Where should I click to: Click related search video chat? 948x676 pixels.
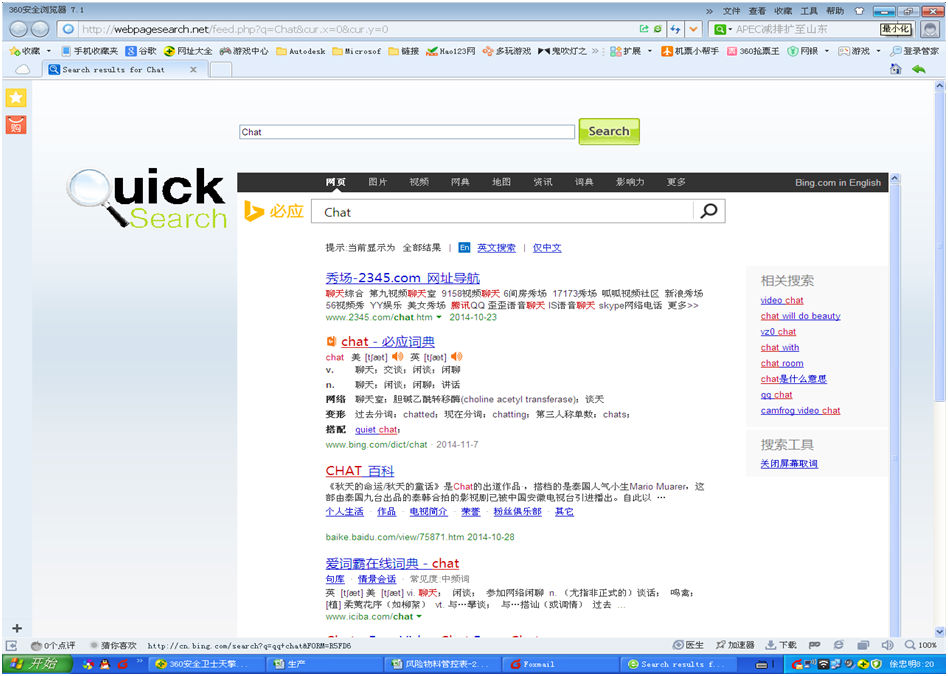click(x=782, y=301)
